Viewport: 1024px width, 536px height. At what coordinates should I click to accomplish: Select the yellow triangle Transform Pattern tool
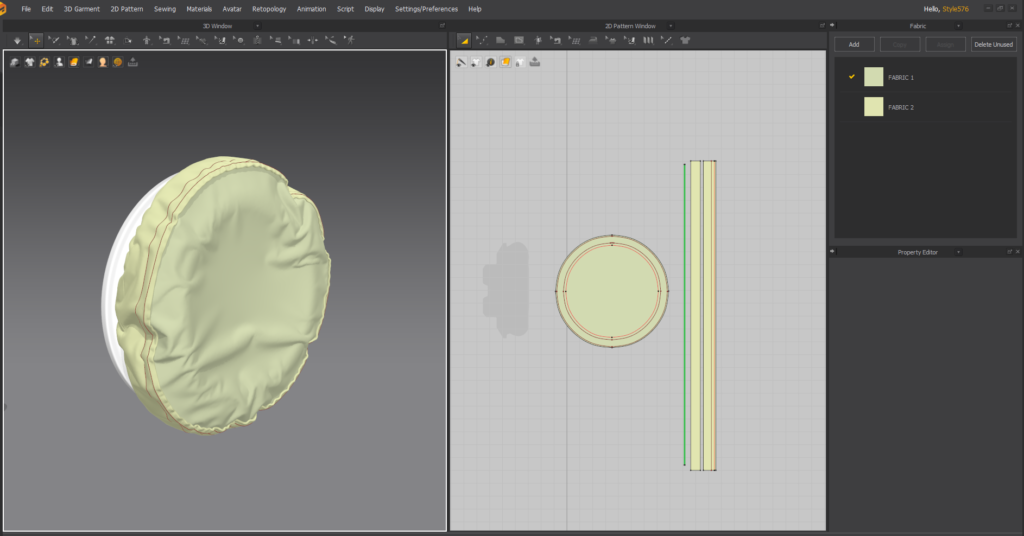pos(464,40)
